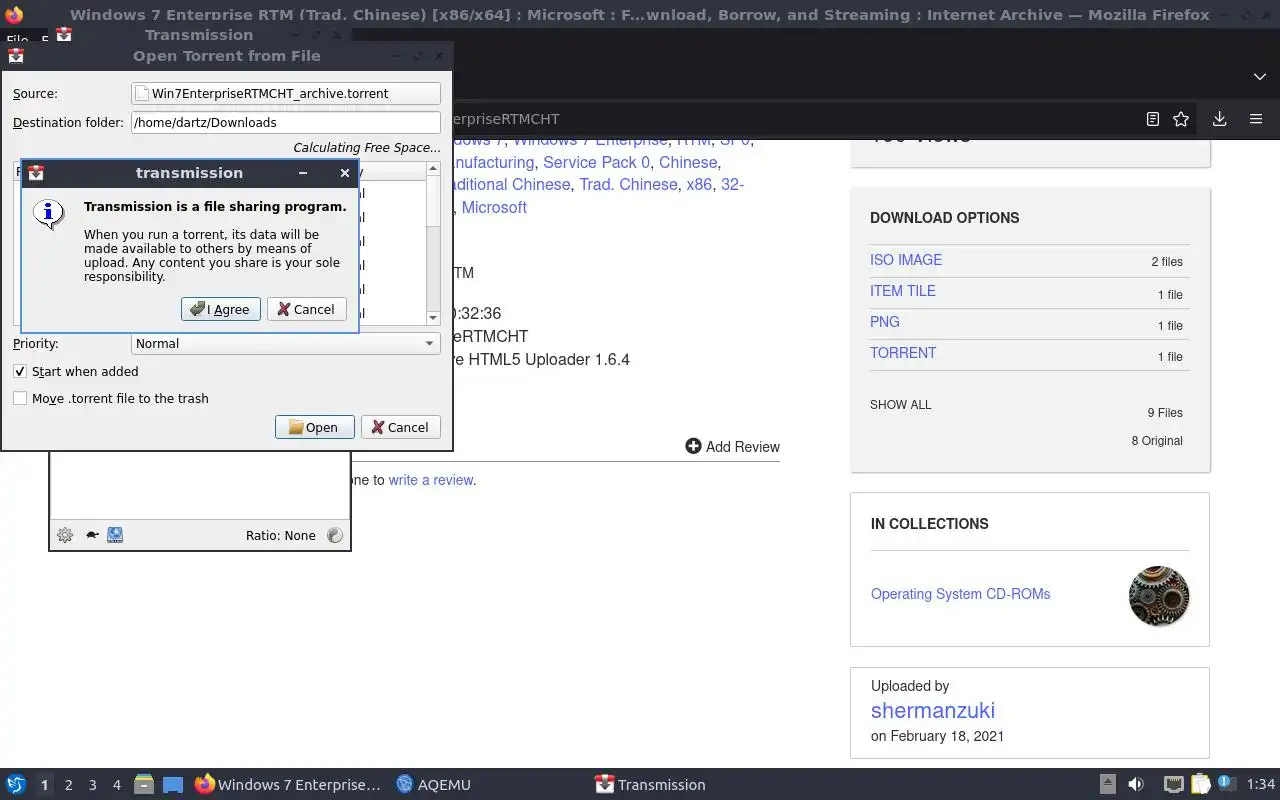1280x800 pixels.
Task: Expand Firefox list all tabs chevron
Action: (x=1259, y=76)
